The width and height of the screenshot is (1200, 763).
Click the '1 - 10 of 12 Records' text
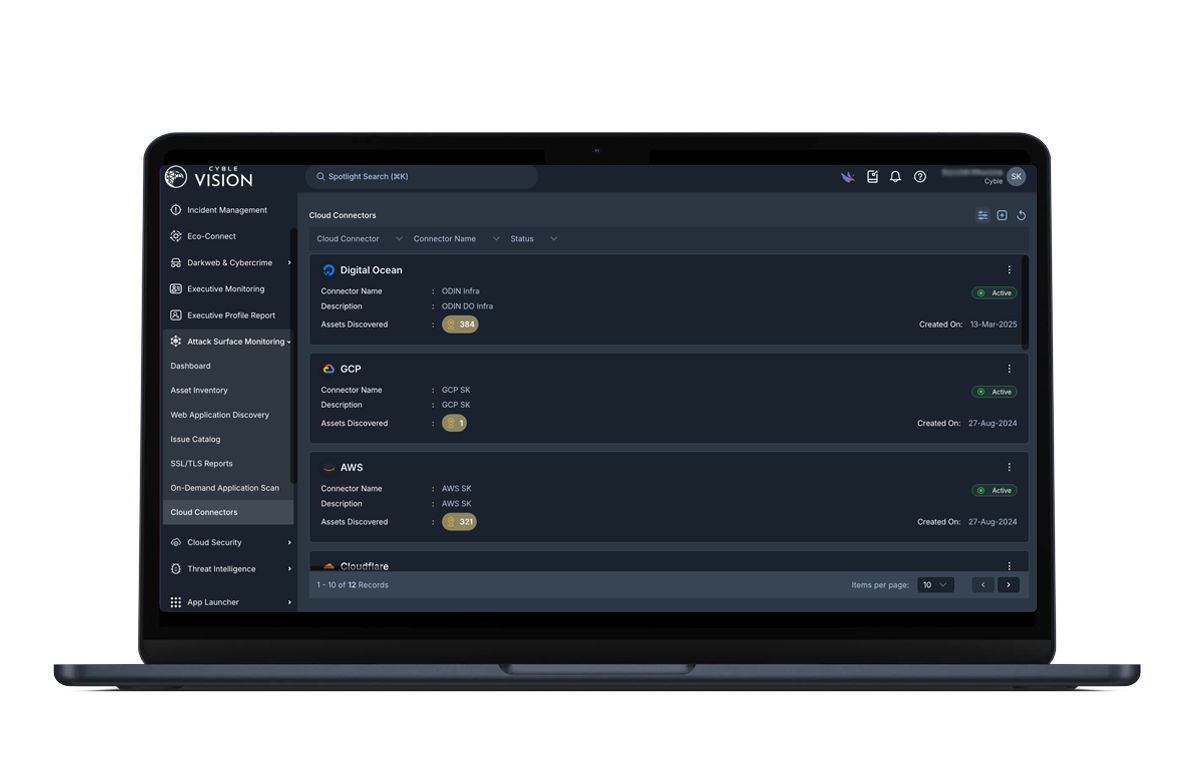click(x=353, y=585)
